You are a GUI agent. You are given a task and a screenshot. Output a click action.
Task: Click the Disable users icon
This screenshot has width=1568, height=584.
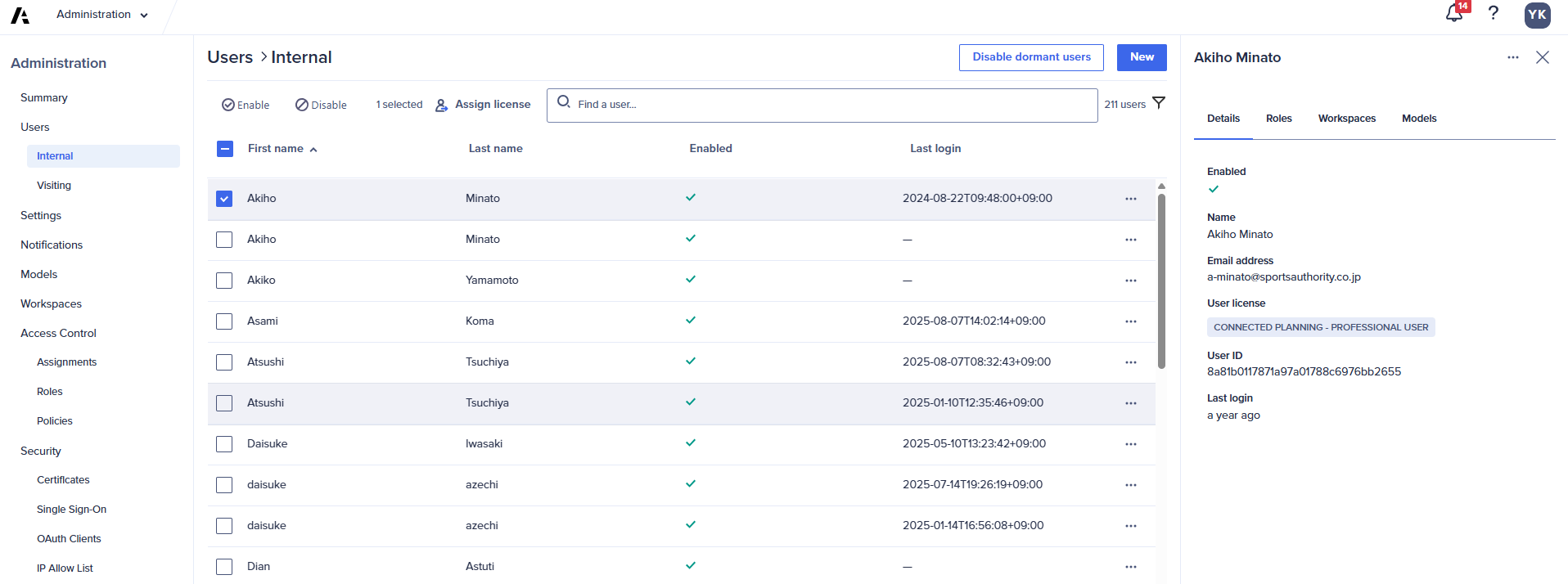point(302,105)
